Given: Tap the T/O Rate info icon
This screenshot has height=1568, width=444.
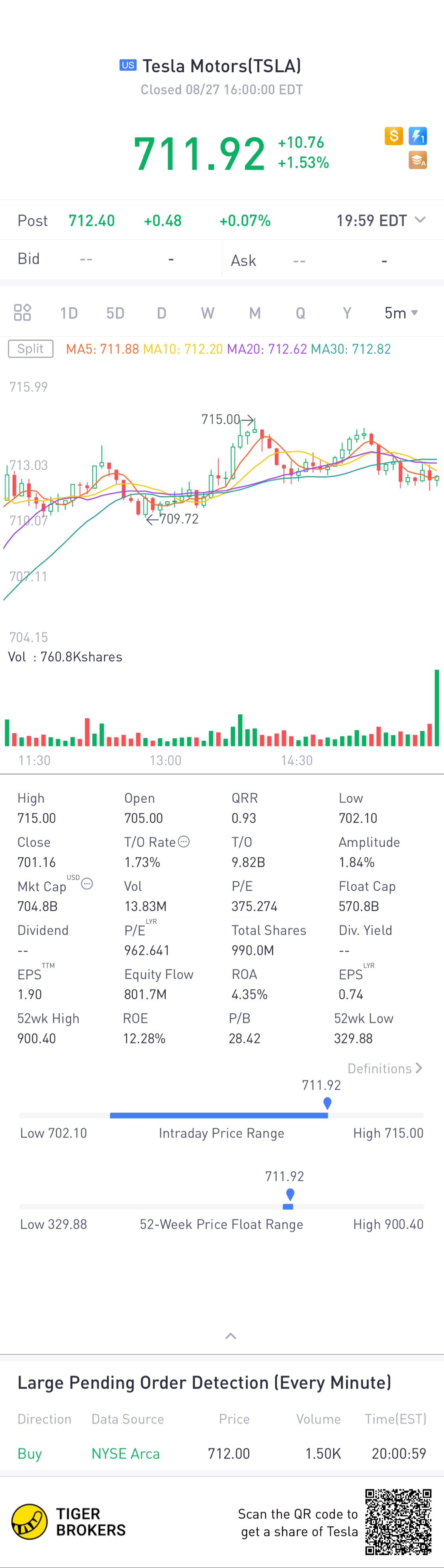Looking at the screenshot, I should [184, 842].
